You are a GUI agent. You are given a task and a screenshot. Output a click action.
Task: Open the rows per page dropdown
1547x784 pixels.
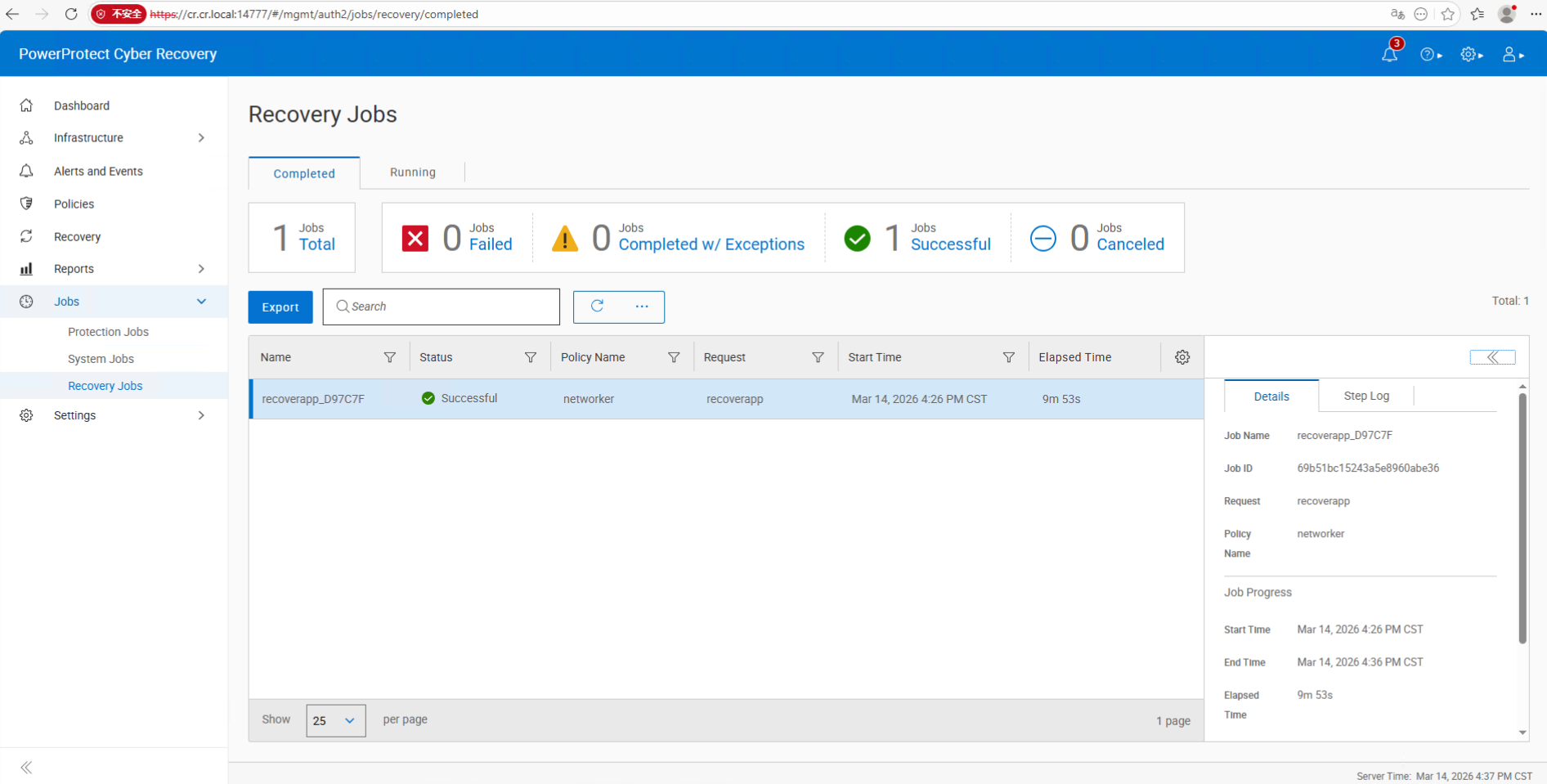pyautogui.click(x=335, y=720)
